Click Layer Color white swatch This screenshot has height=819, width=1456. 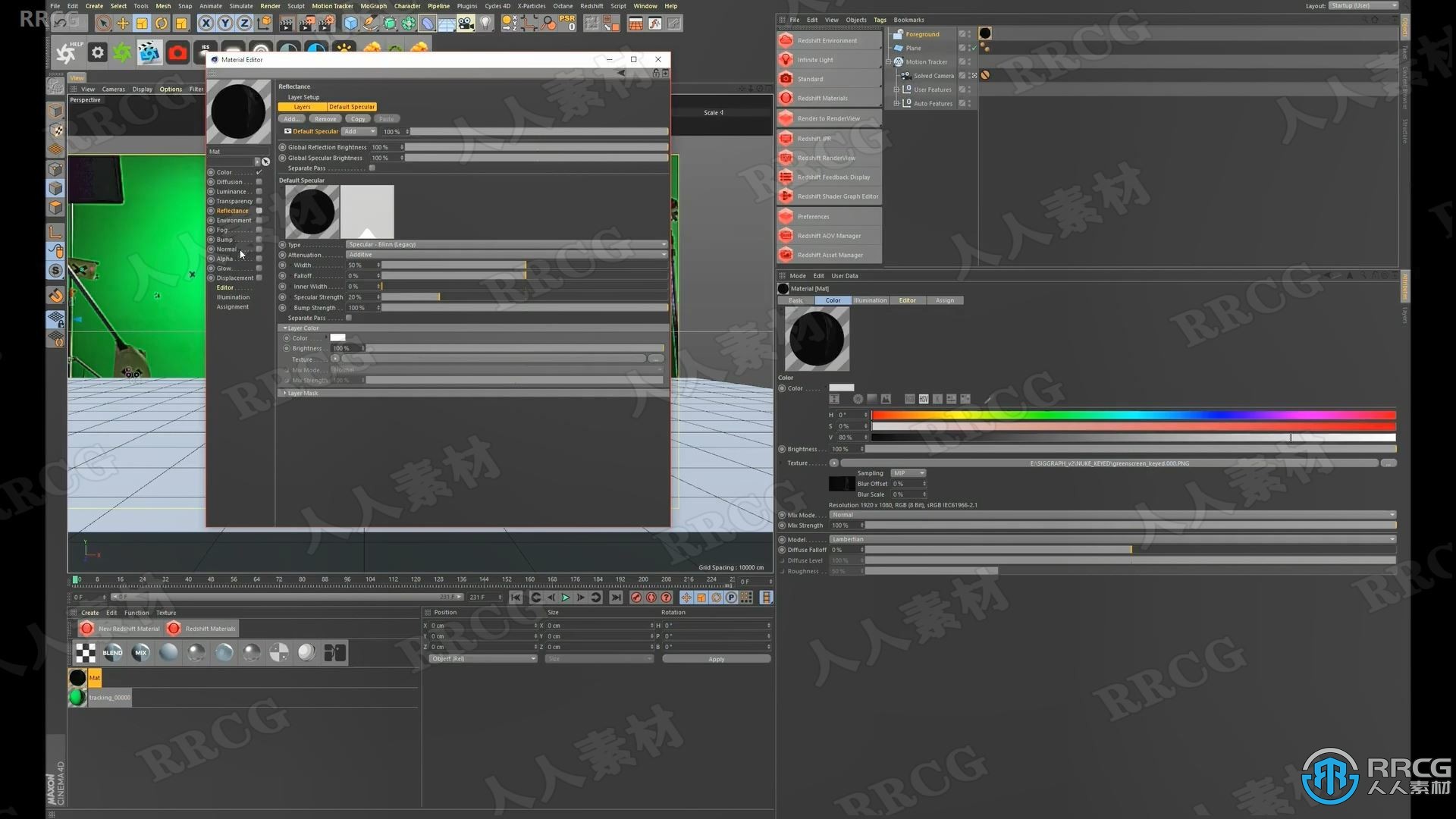pos(337,338)
